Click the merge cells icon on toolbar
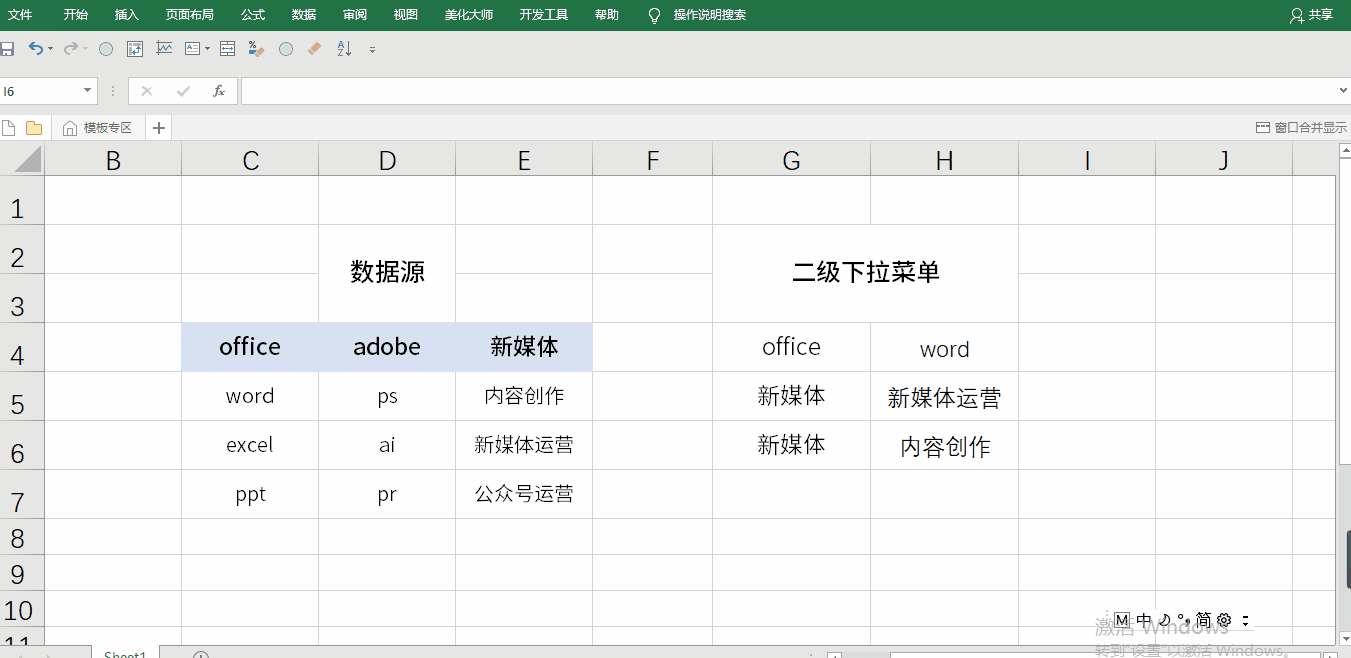The height and width of the screenshot is (658, 1351). click(x=227, y=48)
